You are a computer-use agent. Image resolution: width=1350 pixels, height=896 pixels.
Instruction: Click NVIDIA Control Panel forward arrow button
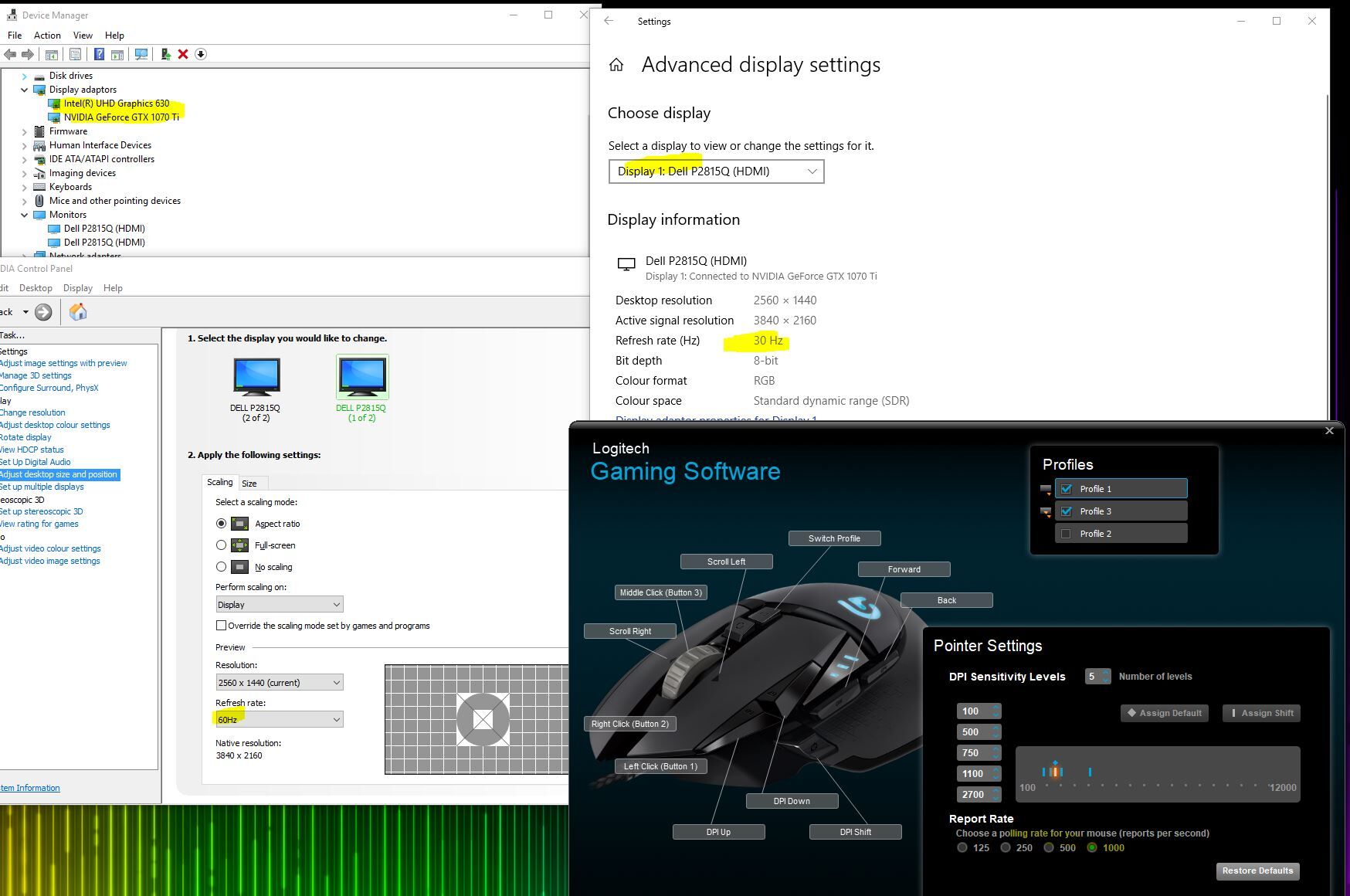pos(43,312)
